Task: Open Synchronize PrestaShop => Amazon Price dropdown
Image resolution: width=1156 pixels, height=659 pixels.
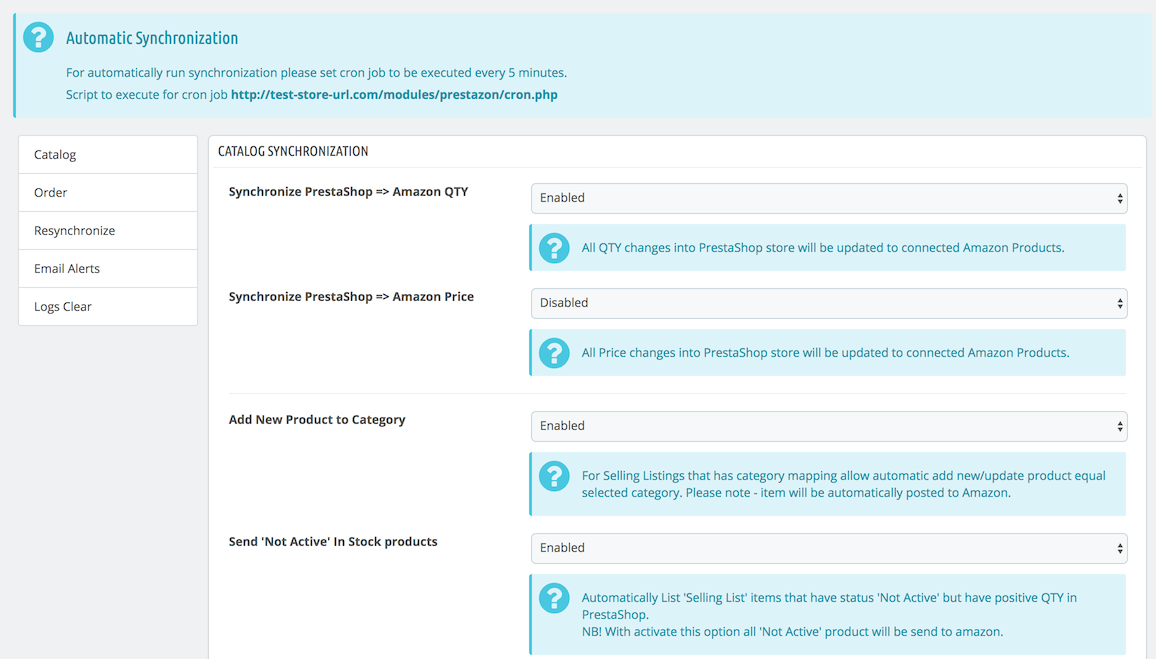Action: point(829,303)
